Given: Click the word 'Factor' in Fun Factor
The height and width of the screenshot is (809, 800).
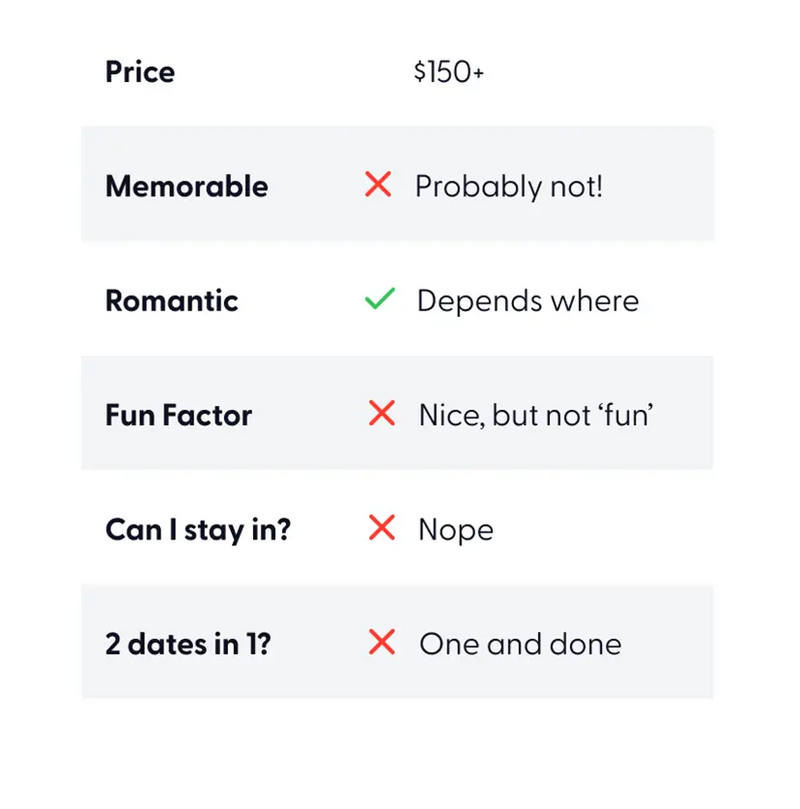Looking at the screenshot, I should coord(207,415).
